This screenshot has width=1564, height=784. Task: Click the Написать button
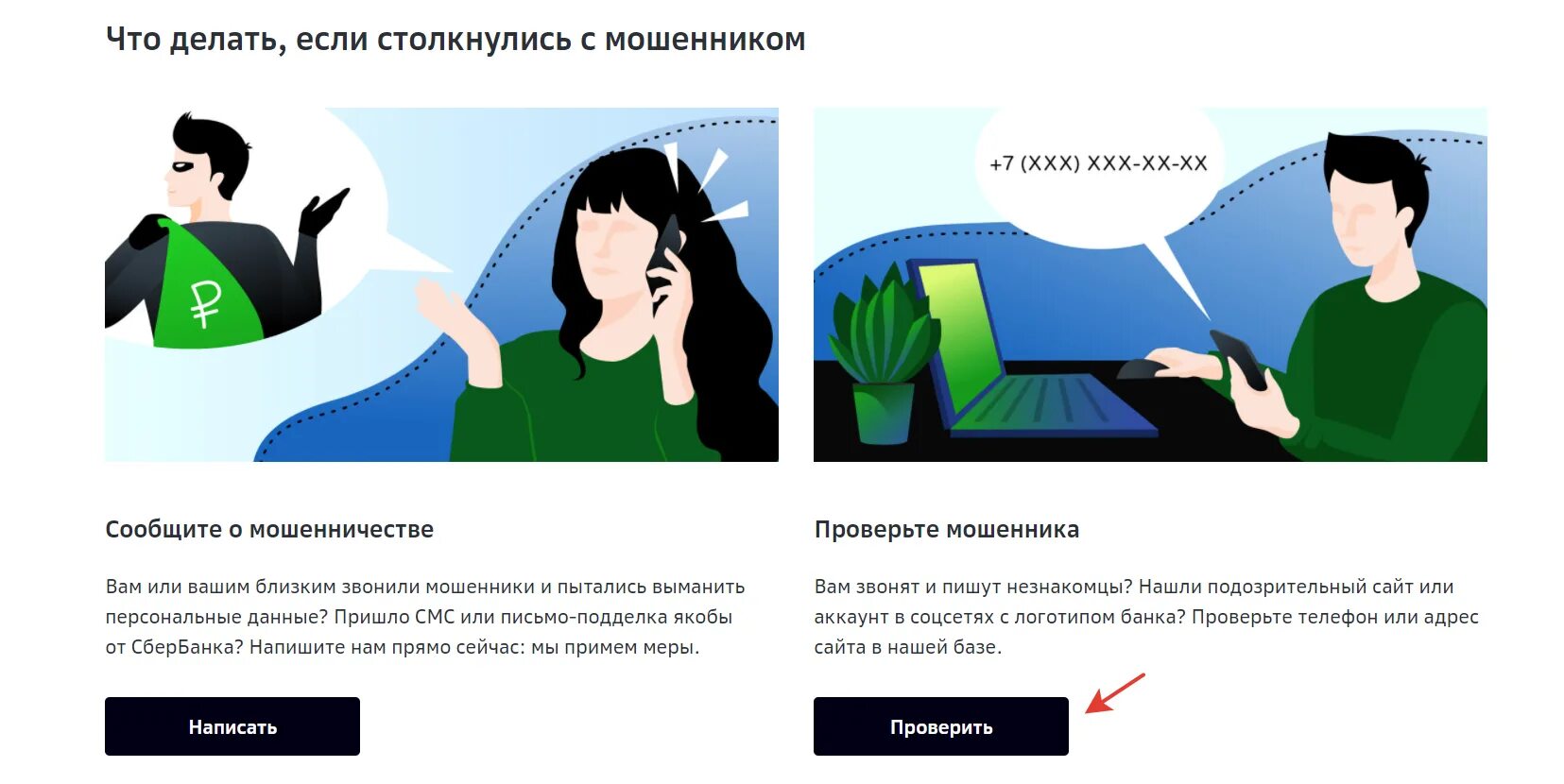point(232,726)
